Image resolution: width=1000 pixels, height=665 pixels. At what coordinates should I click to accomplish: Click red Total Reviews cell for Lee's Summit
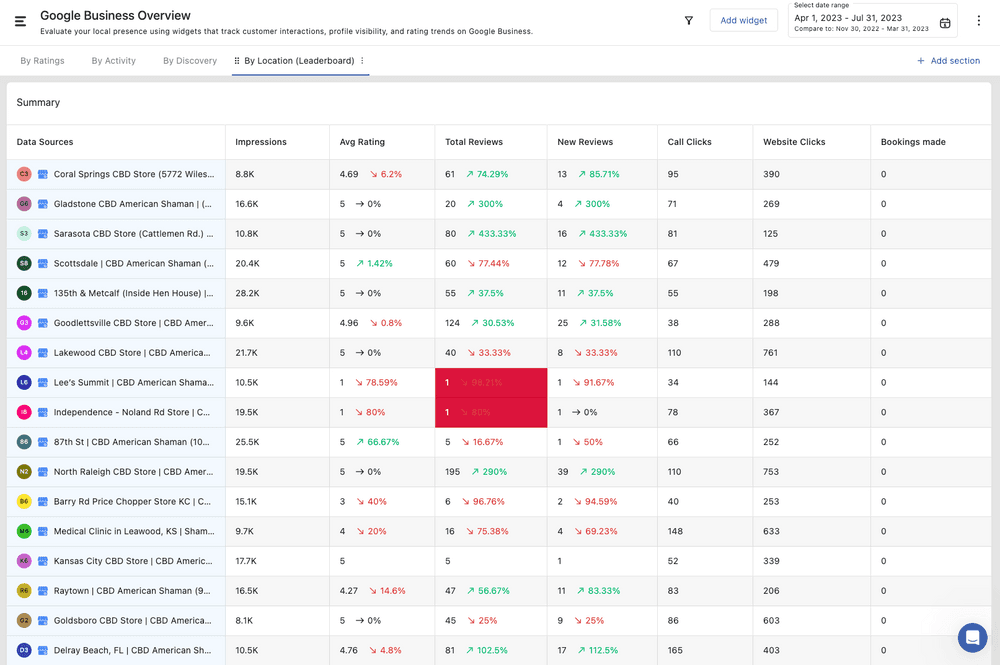pos(490,383)
